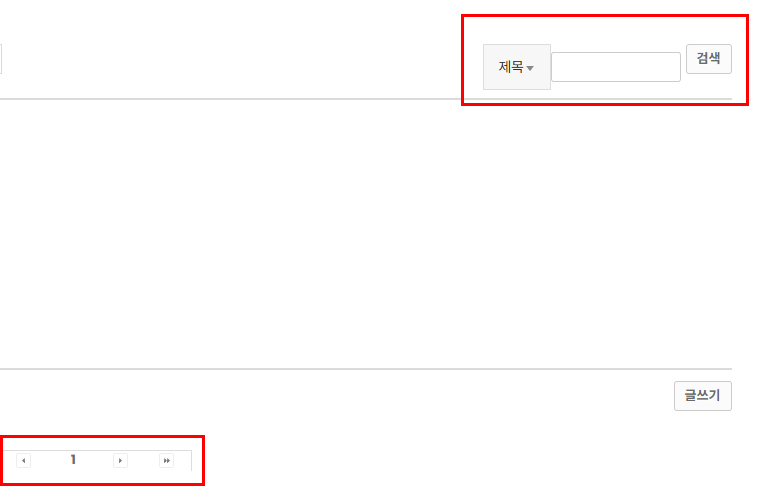
Task: Click current page indicator 1
Action: [73, 460]
